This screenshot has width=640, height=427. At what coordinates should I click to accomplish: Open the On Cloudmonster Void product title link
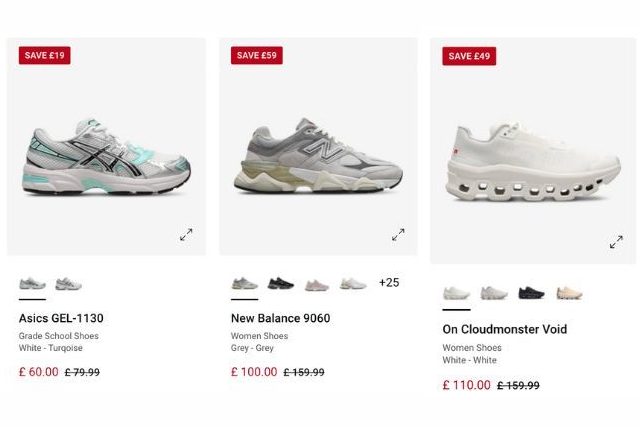pos(504,329)
